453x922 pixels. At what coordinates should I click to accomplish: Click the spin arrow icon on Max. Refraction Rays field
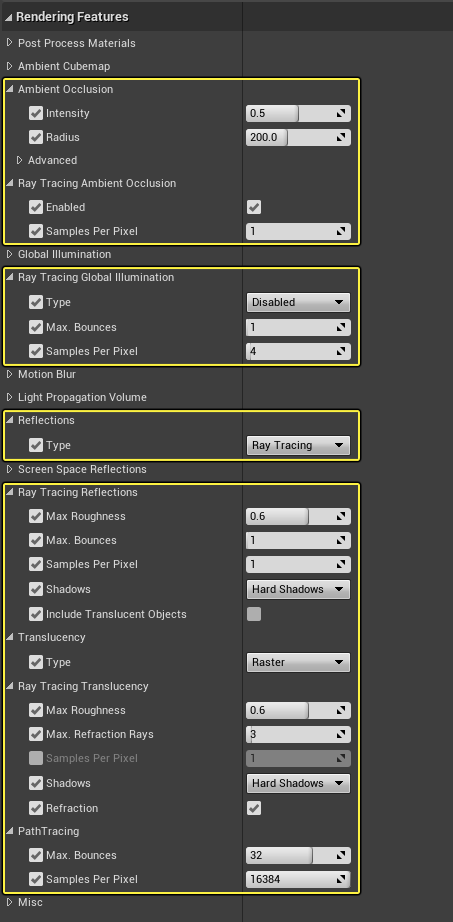coord(341,734)
